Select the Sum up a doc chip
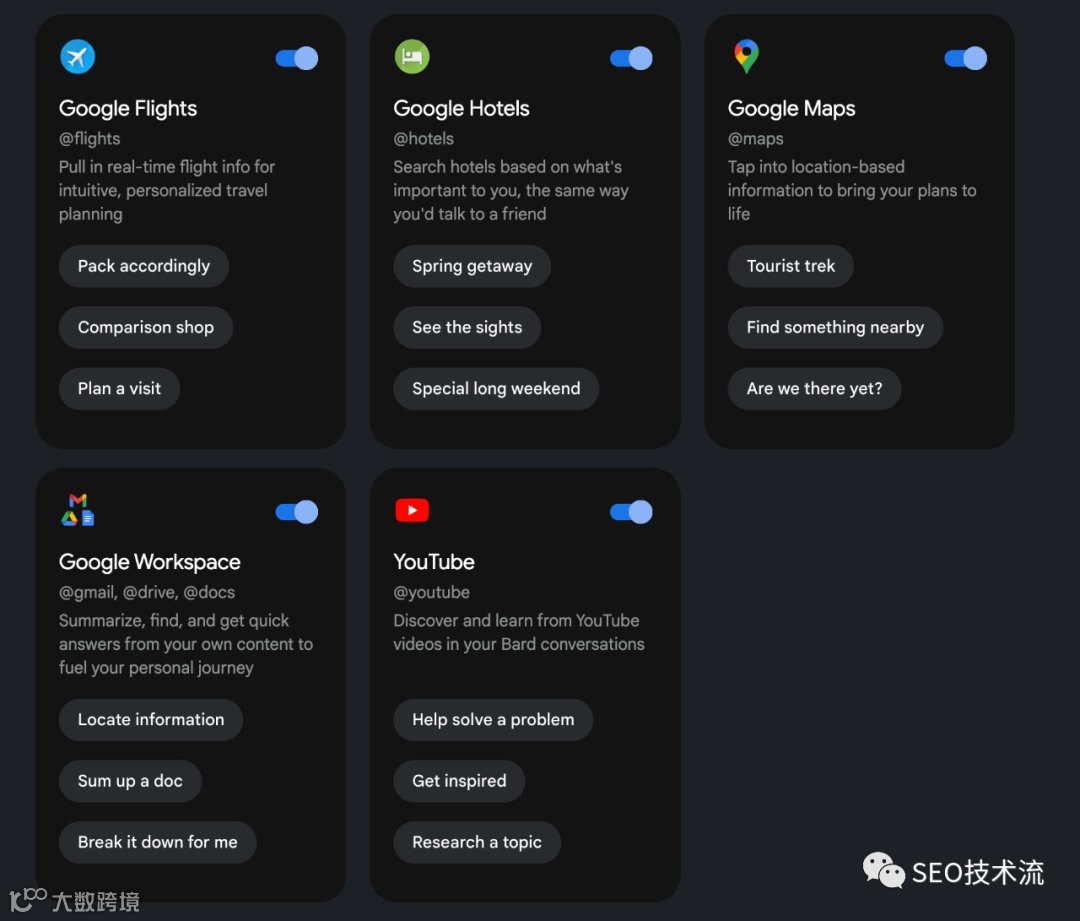Viewport: 1080px width, 921px height. (x=130, y=781)
